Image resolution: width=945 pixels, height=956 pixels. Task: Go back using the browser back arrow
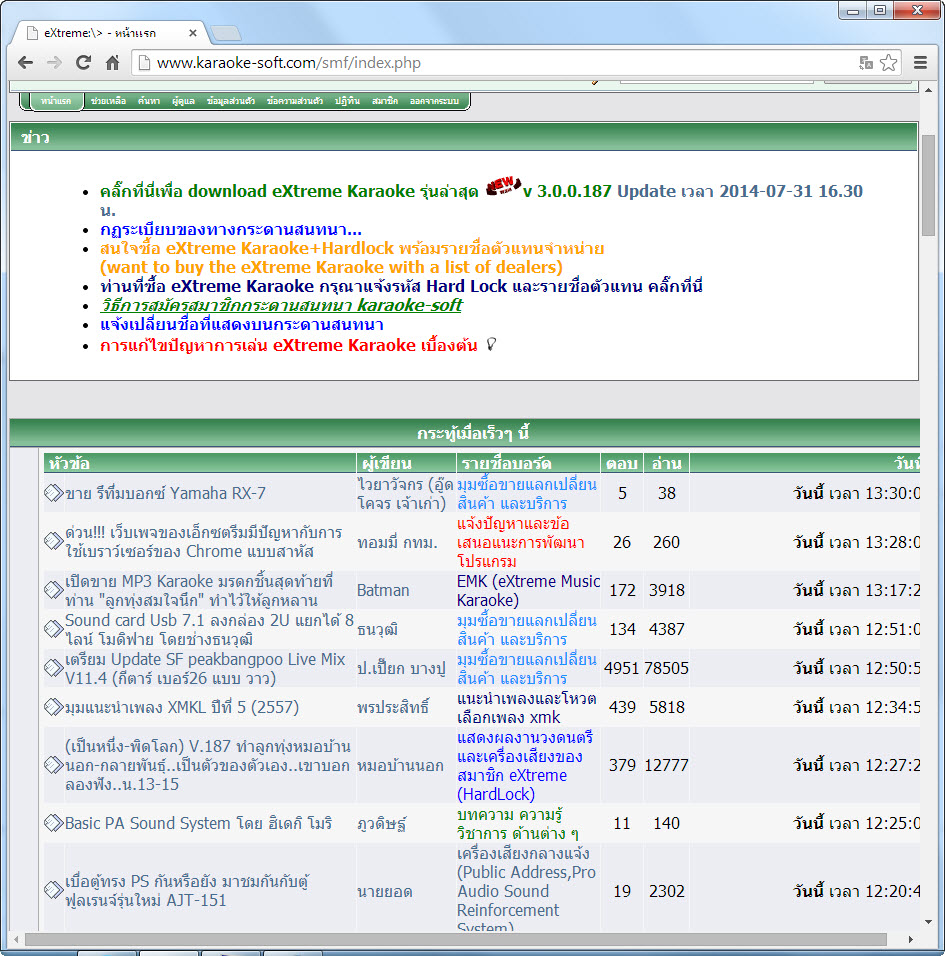point(26,62)
